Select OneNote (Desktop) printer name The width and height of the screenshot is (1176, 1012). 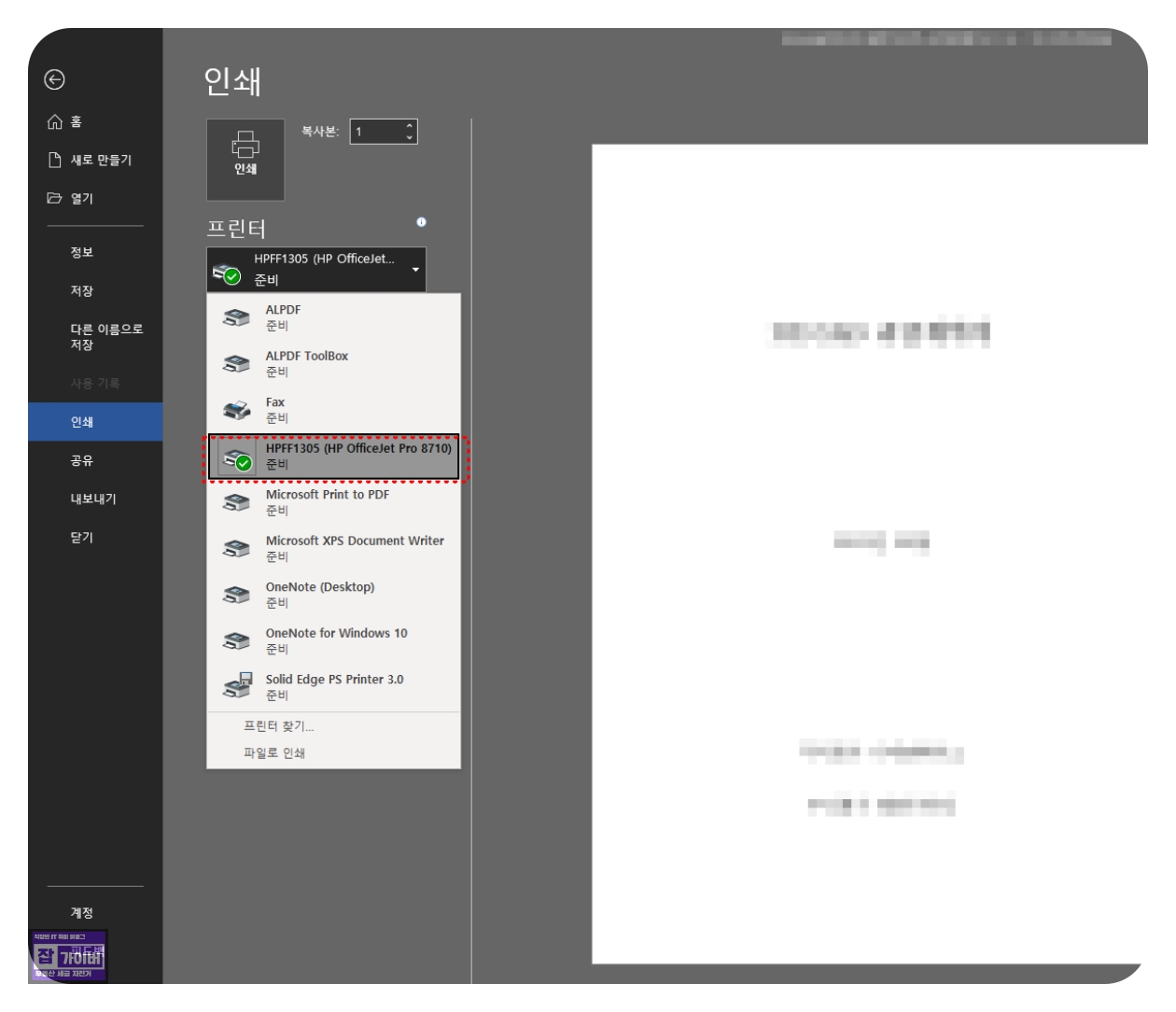pyautogui.click(x=320, y=587)
